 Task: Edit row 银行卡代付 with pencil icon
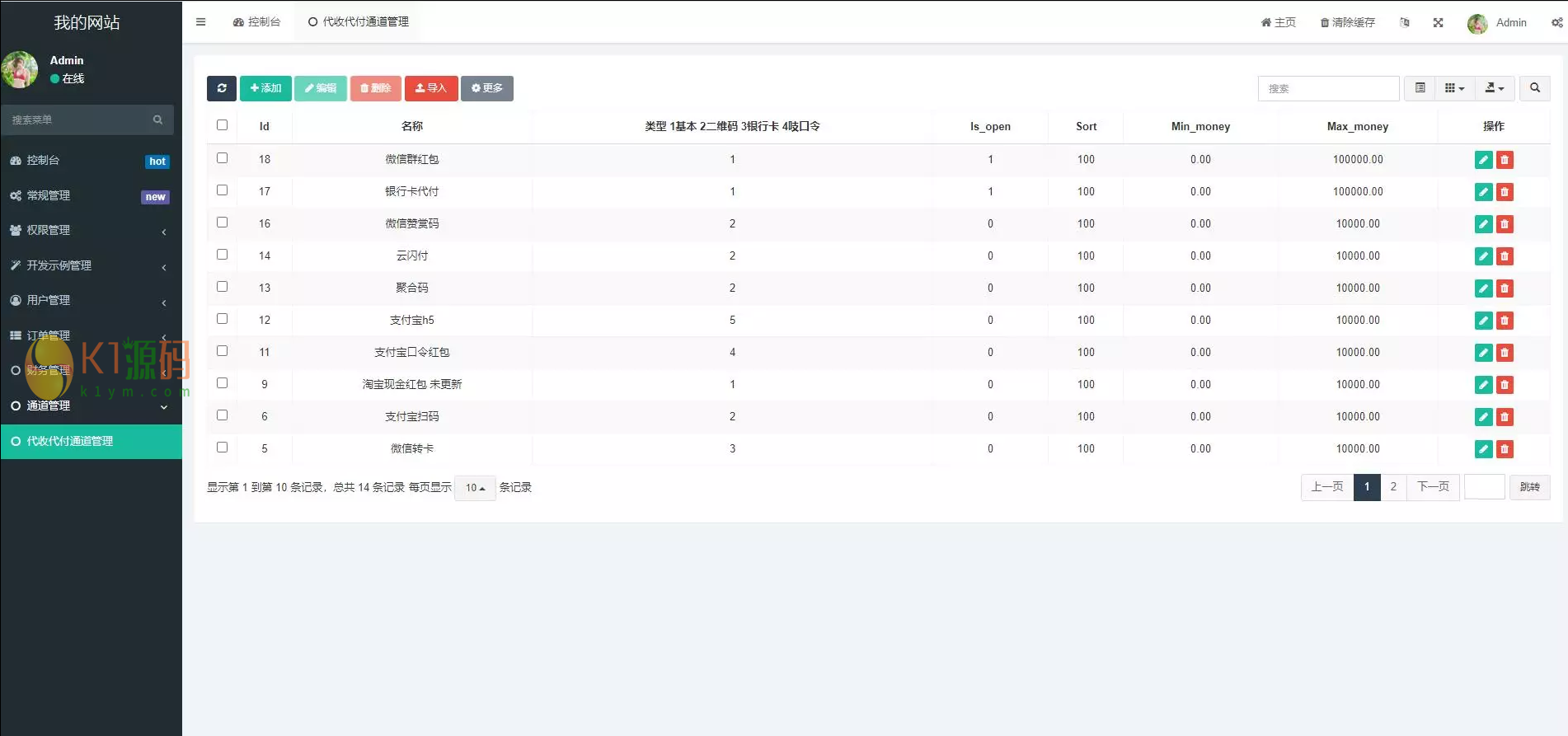click(x=1483, y=192)
